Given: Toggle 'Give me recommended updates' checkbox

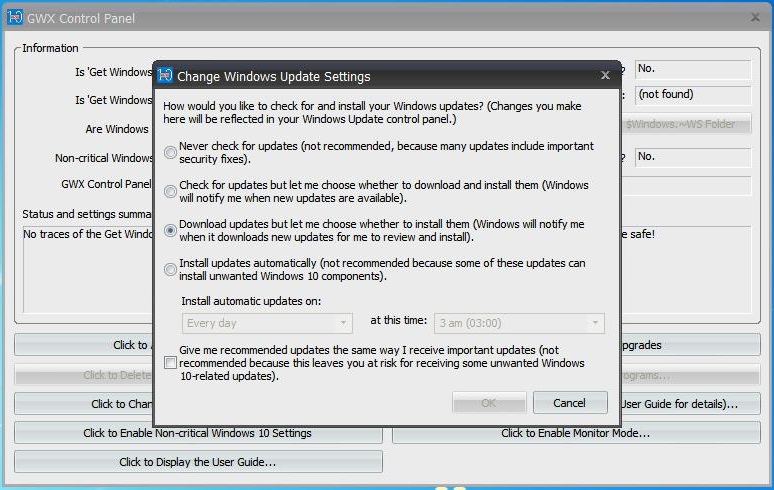Looking at the screenshot, I should tap(170, 363).
